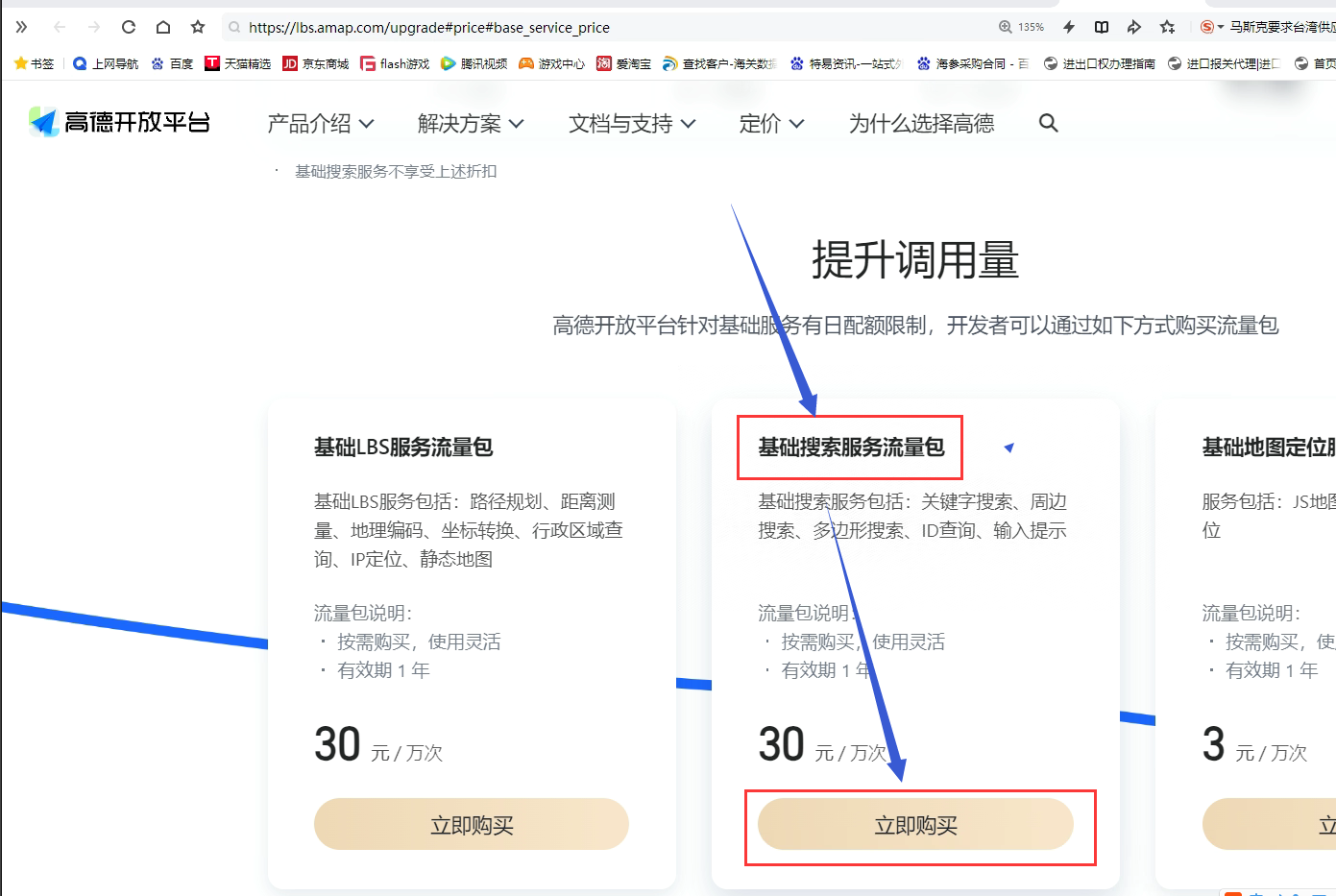This screenshot has height=896, width=1336.
Task: Expand the 文档与支持 menu
Action: (x=632, y=123)
